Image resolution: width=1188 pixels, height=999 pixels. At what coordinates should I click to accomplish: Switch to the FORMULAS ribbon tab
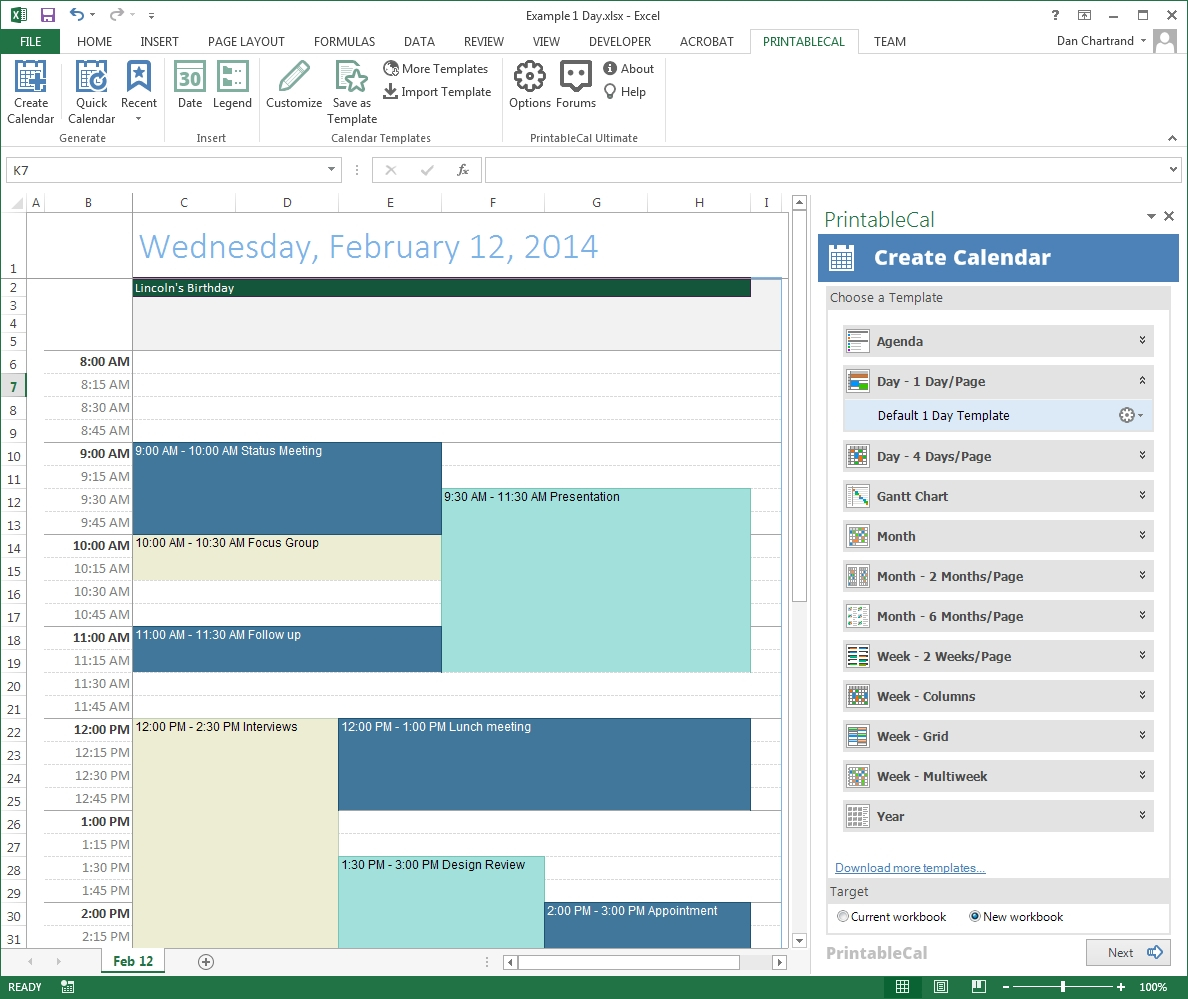tap(344, 42)
